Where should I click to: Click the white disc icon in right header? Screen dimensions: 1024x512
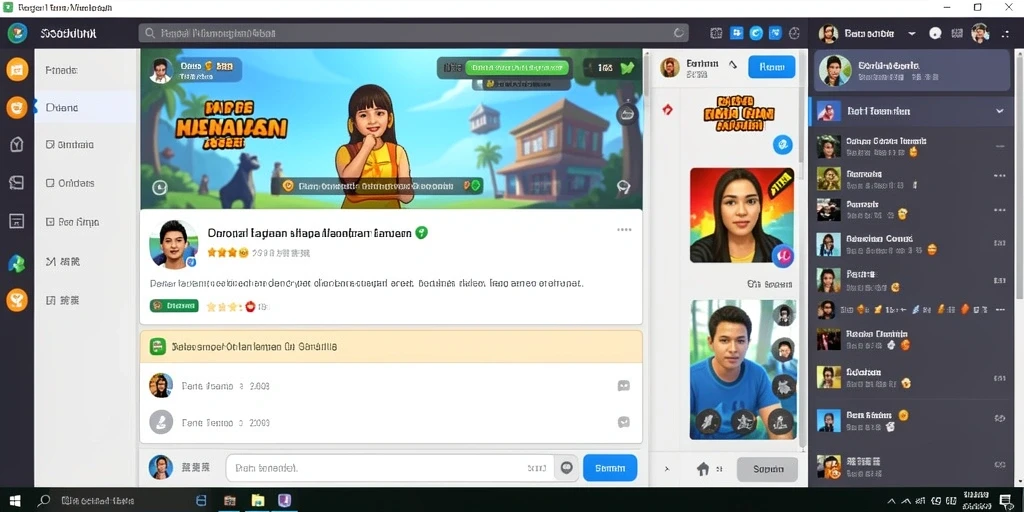click(935, 33)
